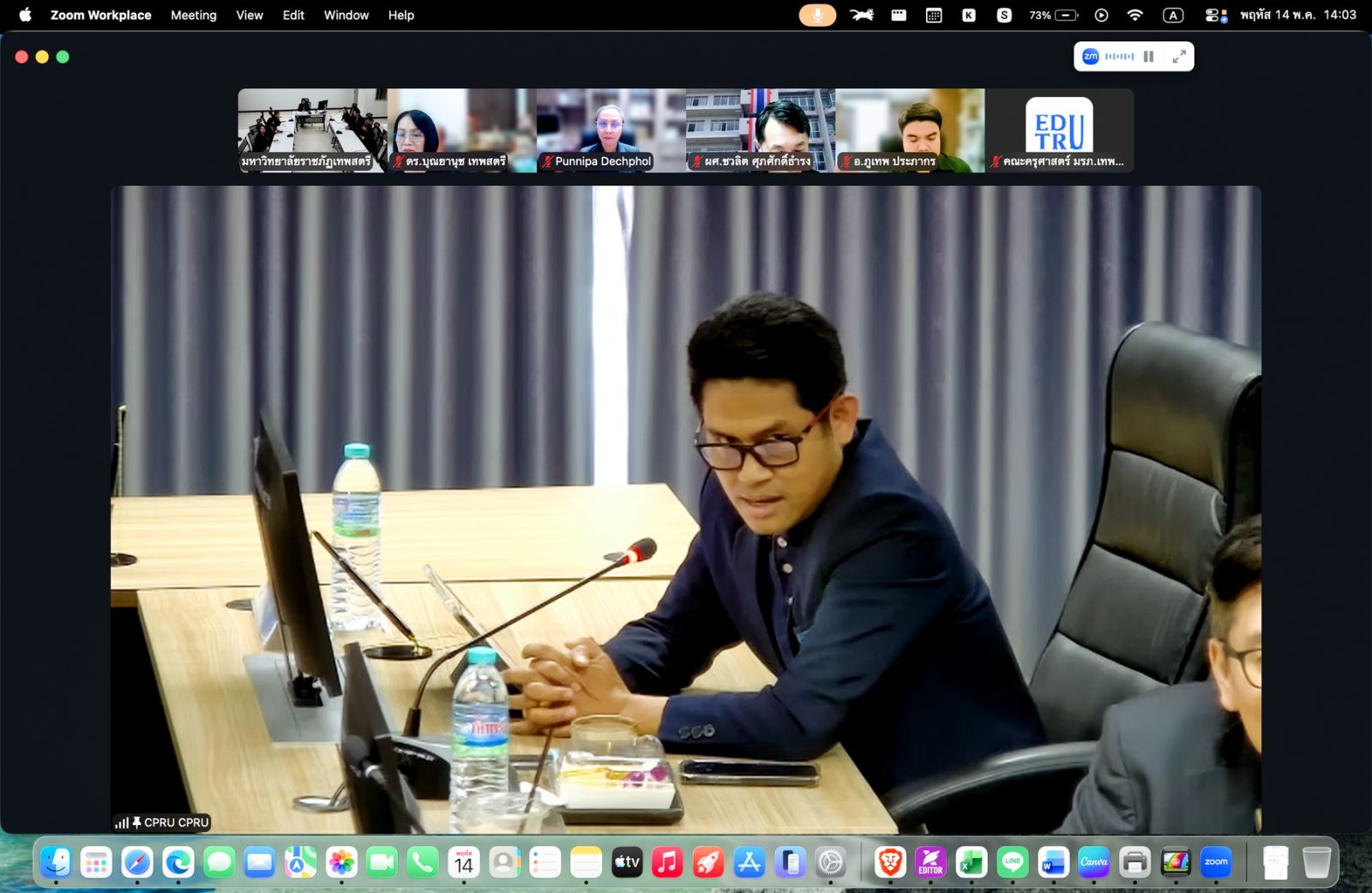Open Control Center in menu bar
Image resolution: width=1372 pixels, height=893 pixels.
1213,15
